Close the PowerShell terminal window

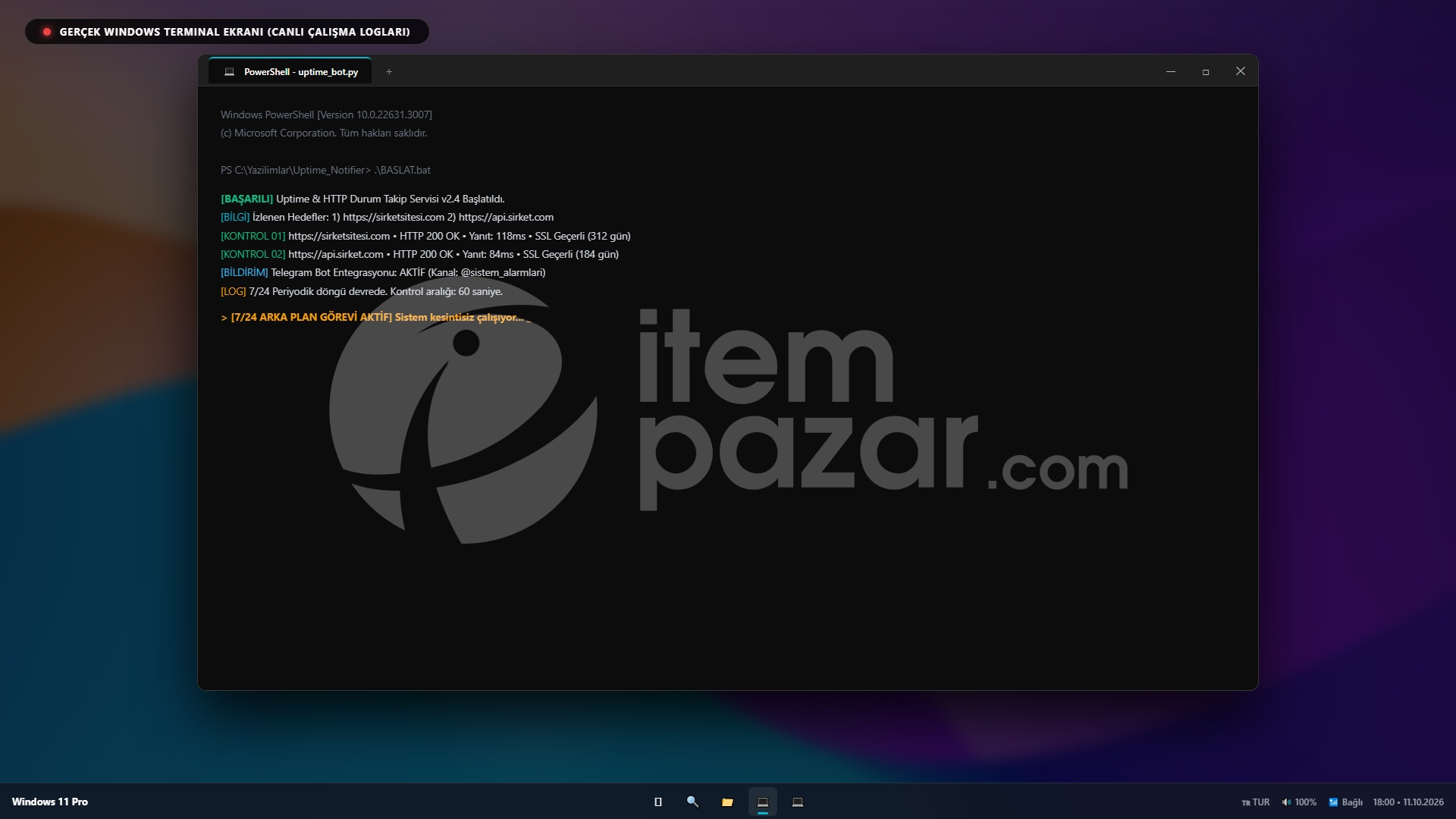pos(1240,71)
